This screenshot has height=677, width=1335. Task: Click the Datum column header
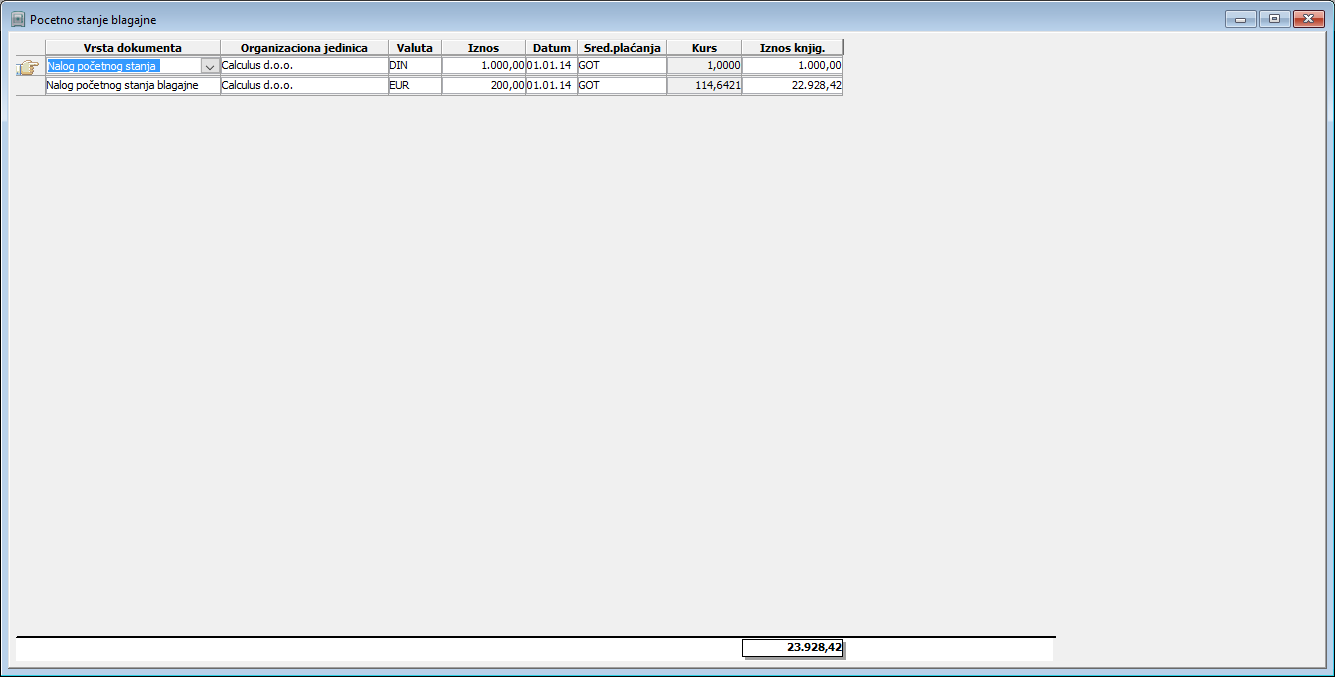551,48
